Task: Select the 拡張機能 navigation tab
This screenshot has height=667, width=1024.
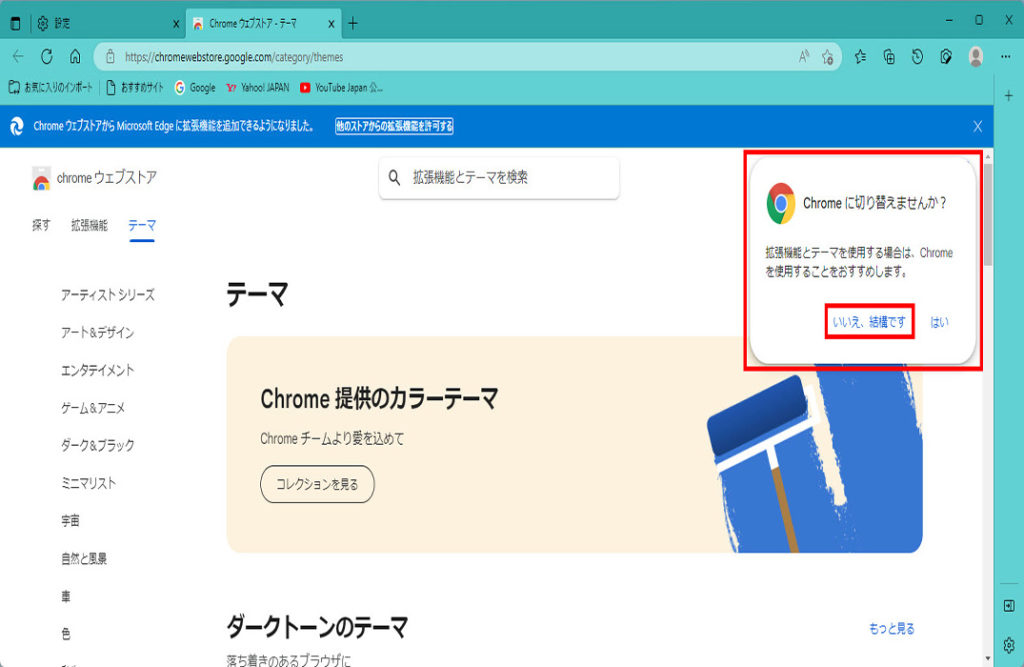Action: [89, 226]
